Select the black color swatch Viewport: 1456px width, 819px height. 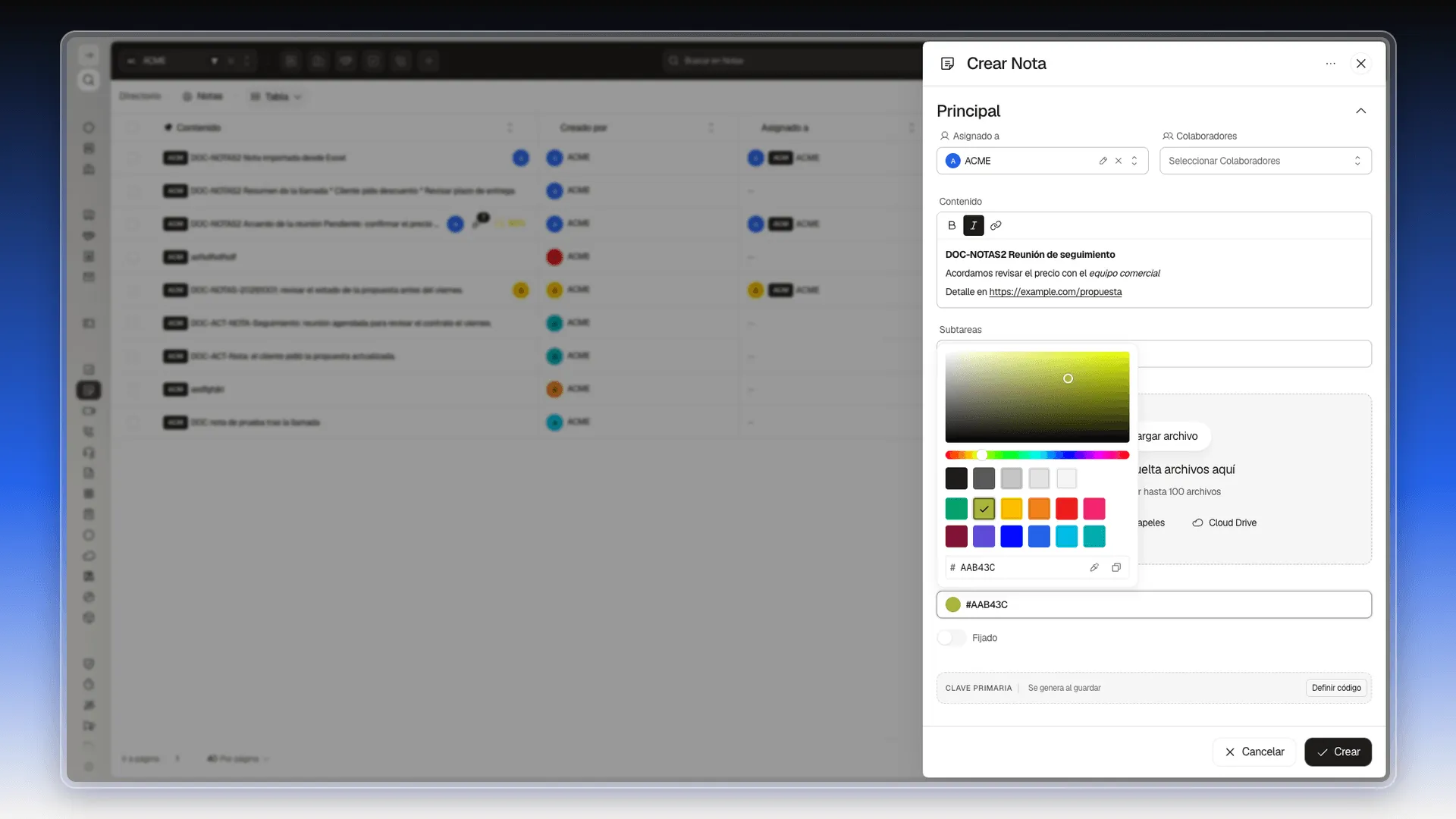(x=956, y=479)
